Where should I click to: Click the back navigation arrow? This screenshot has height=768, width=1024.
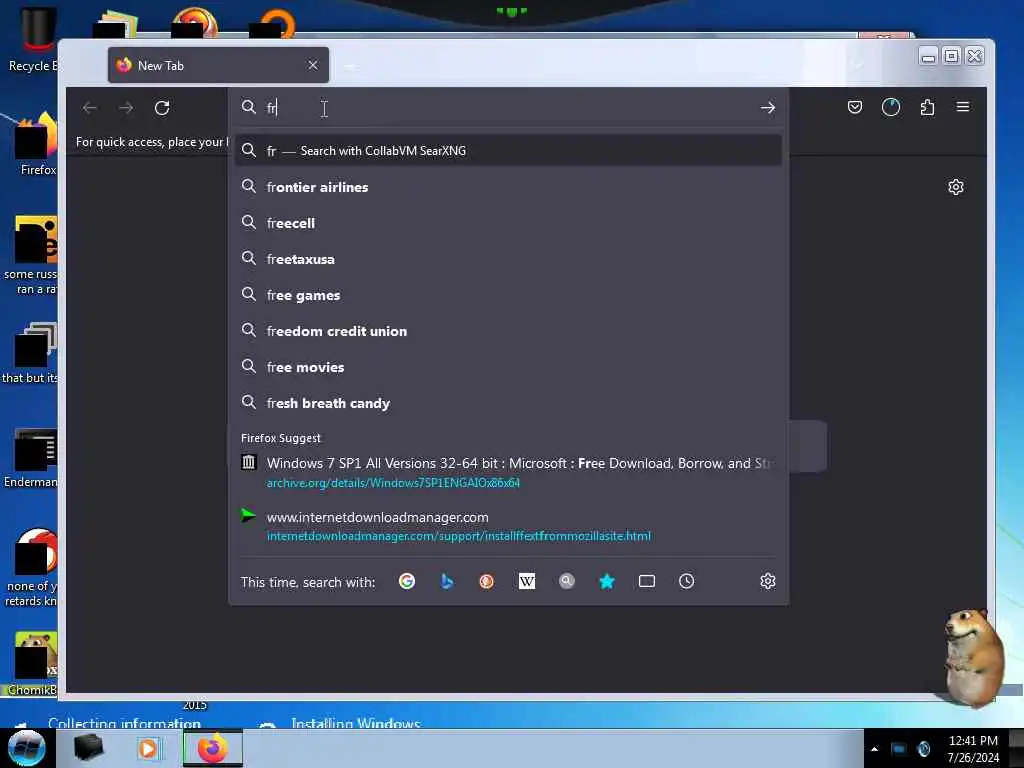(90, 108)
